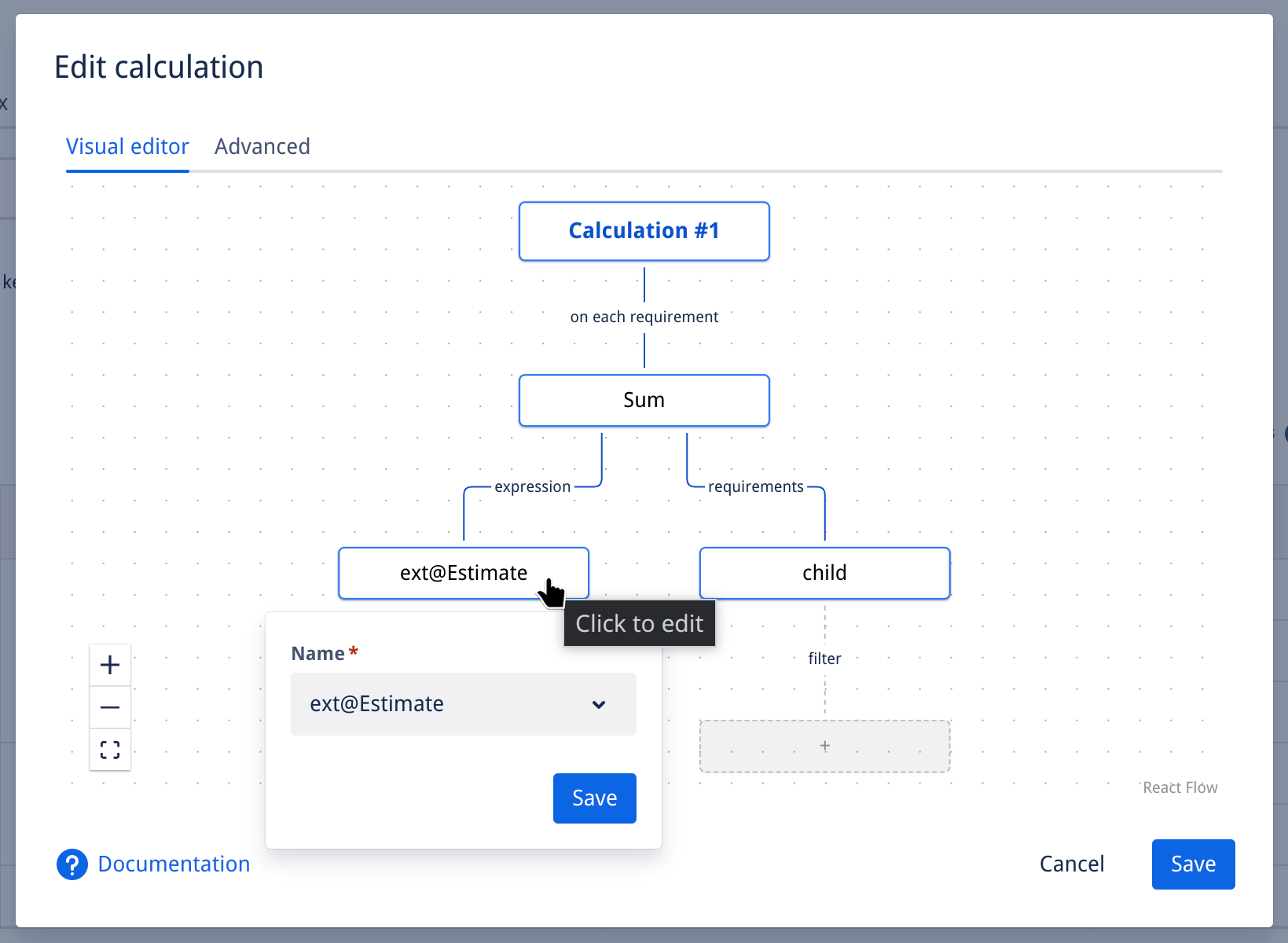
Task: Click the chevron arrow in the Name field
Action: tap(599, 704)
